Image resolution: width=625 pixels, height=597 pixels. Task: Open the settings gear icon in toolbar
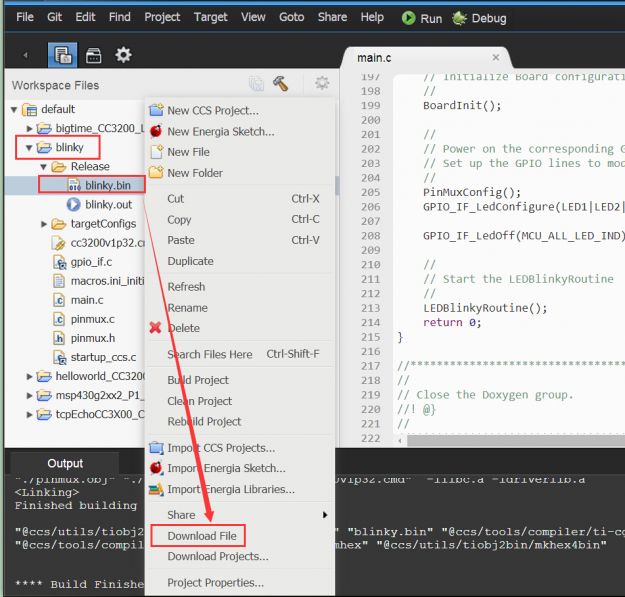point(123,55)
